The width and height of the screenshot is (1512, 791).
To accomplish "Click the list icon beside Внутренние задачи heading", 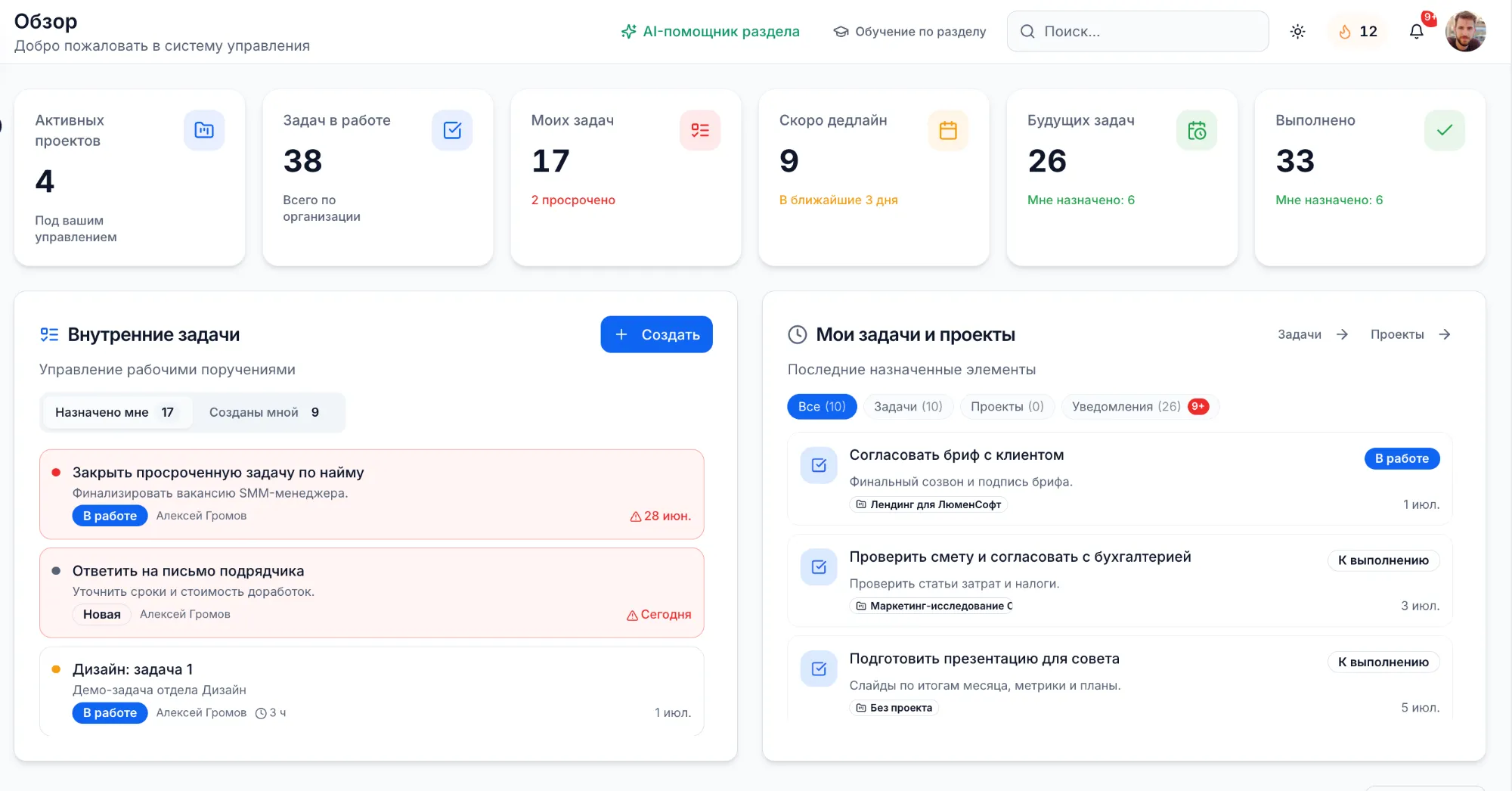I will [x=49, y=334].
